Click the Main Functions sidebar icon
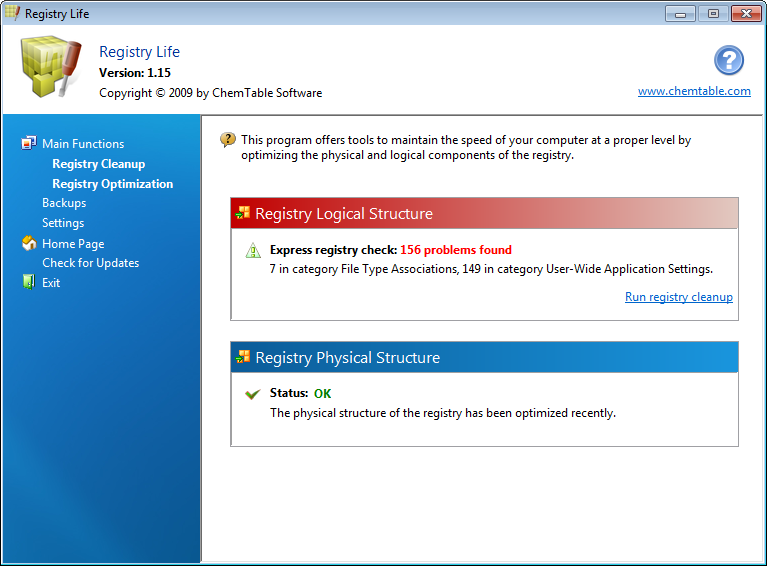Screen dimensions: 767x566 point(29,143)
